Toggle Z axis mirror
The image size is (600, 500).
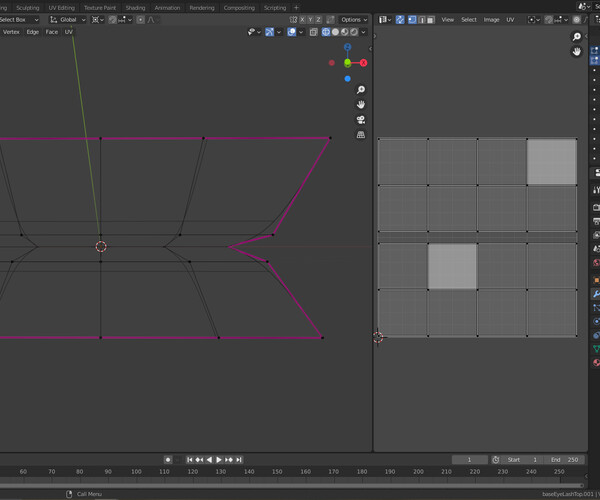[318, 20]
